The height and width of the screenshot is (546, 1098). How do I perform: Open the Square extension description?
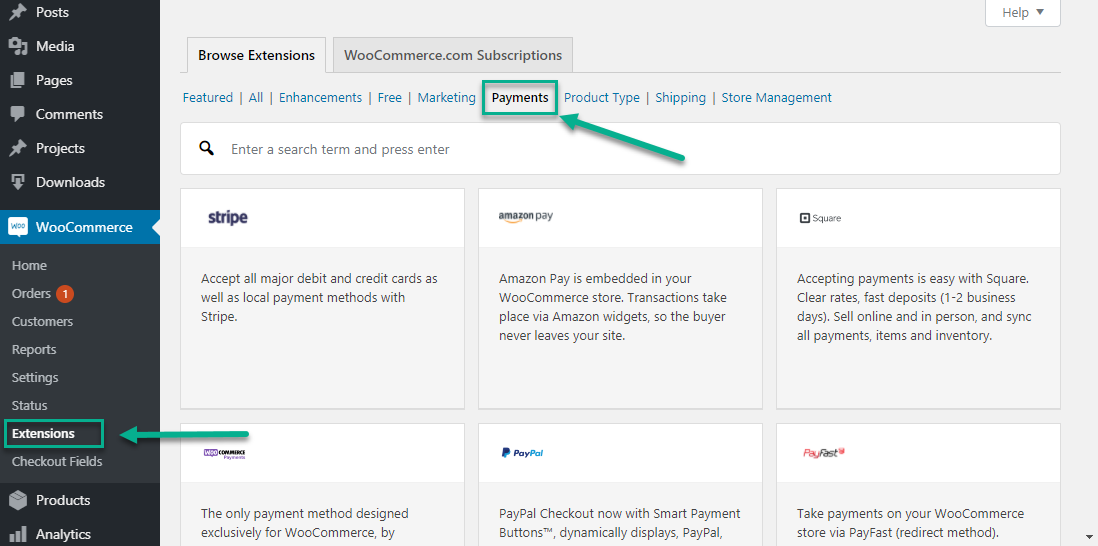915,307
